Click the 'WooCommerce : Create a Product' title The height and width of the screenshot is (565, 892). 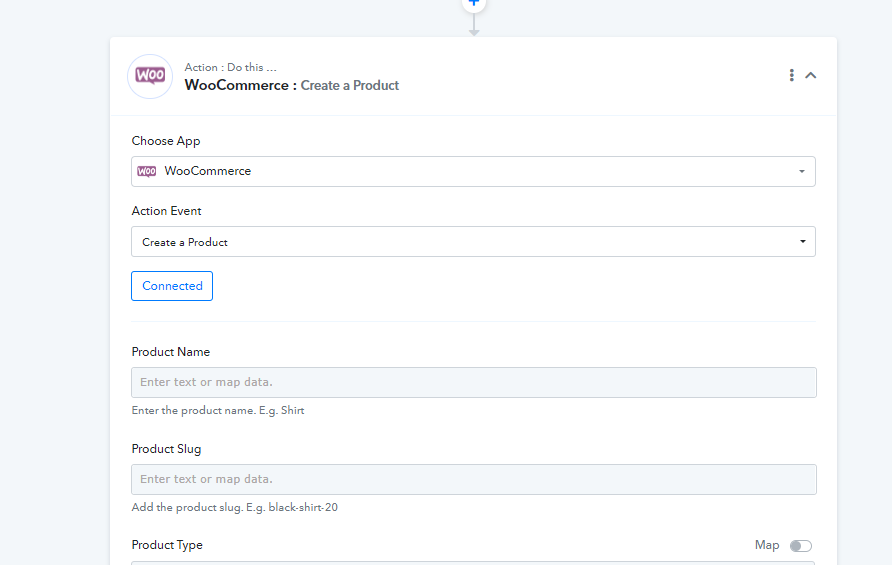coord(292,85)
